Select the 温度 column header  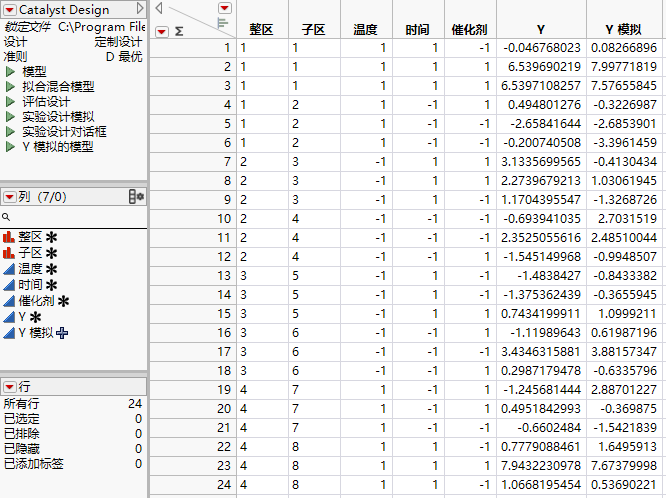point(366,29)
